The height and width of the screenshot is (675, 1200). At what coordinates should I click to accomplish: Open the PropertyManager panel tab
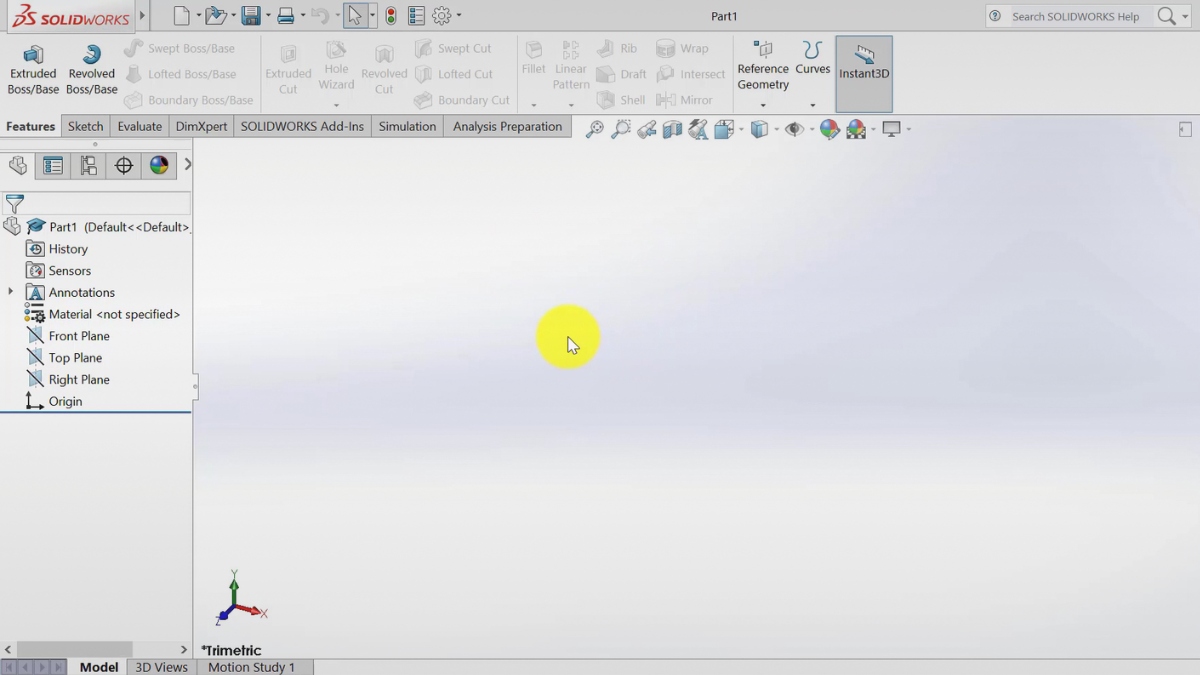[53, 166]
